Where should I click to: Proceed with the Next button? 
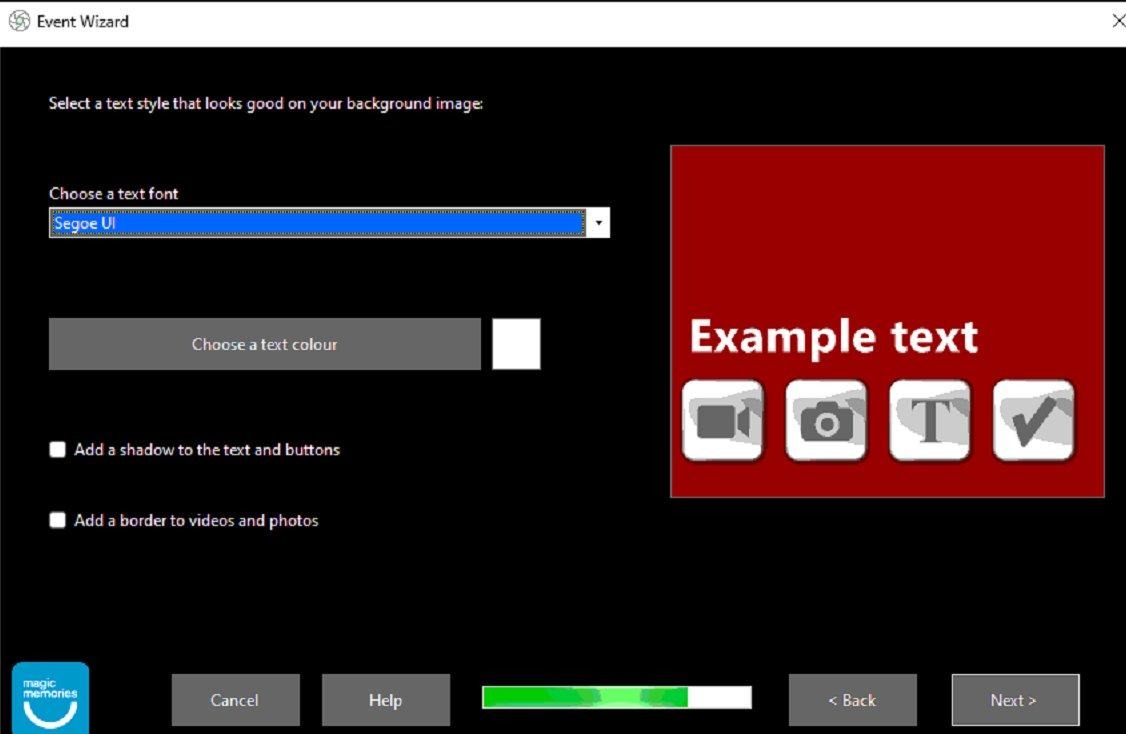[x=1015, y=700]
